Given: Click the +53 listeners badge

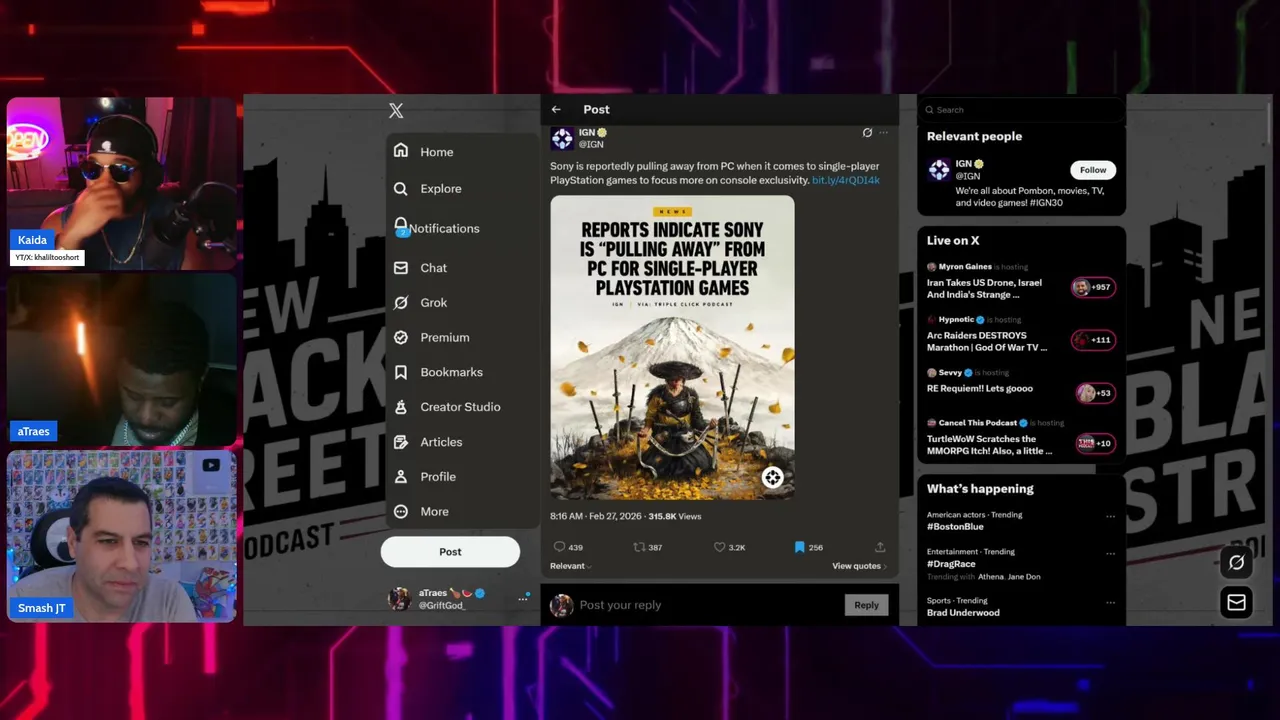Looking at the screenshot, I should click(1094, 393).
